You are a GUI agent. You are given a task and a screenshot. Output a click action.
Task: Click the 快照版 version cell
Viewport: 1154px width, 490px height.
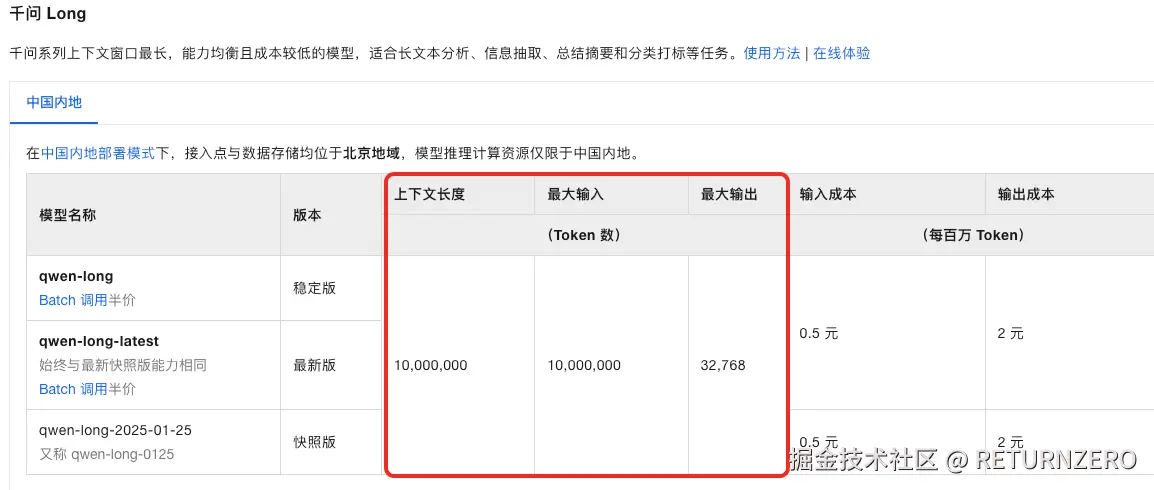click(314, 442)
